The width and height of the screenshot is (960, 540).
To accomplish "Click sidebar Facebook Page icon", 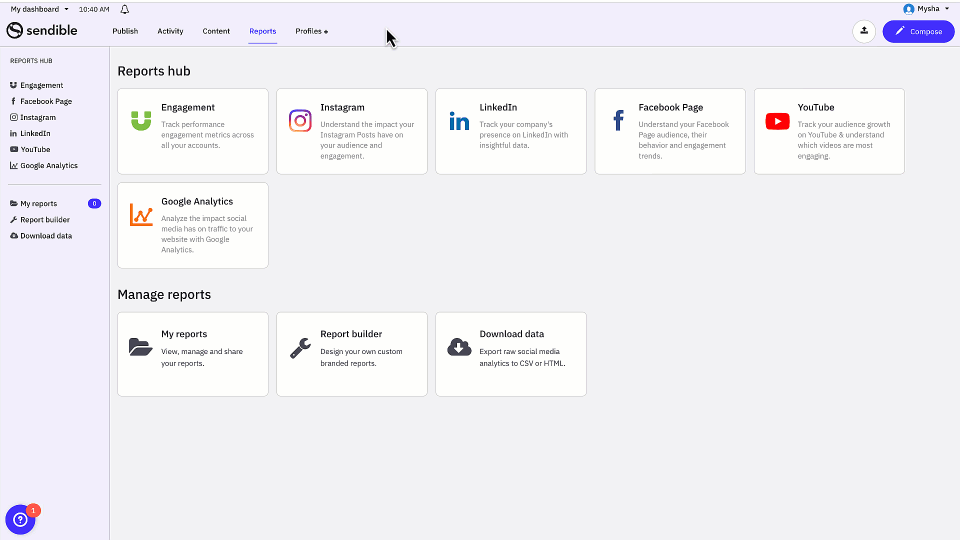I will (x=13, y=101).
